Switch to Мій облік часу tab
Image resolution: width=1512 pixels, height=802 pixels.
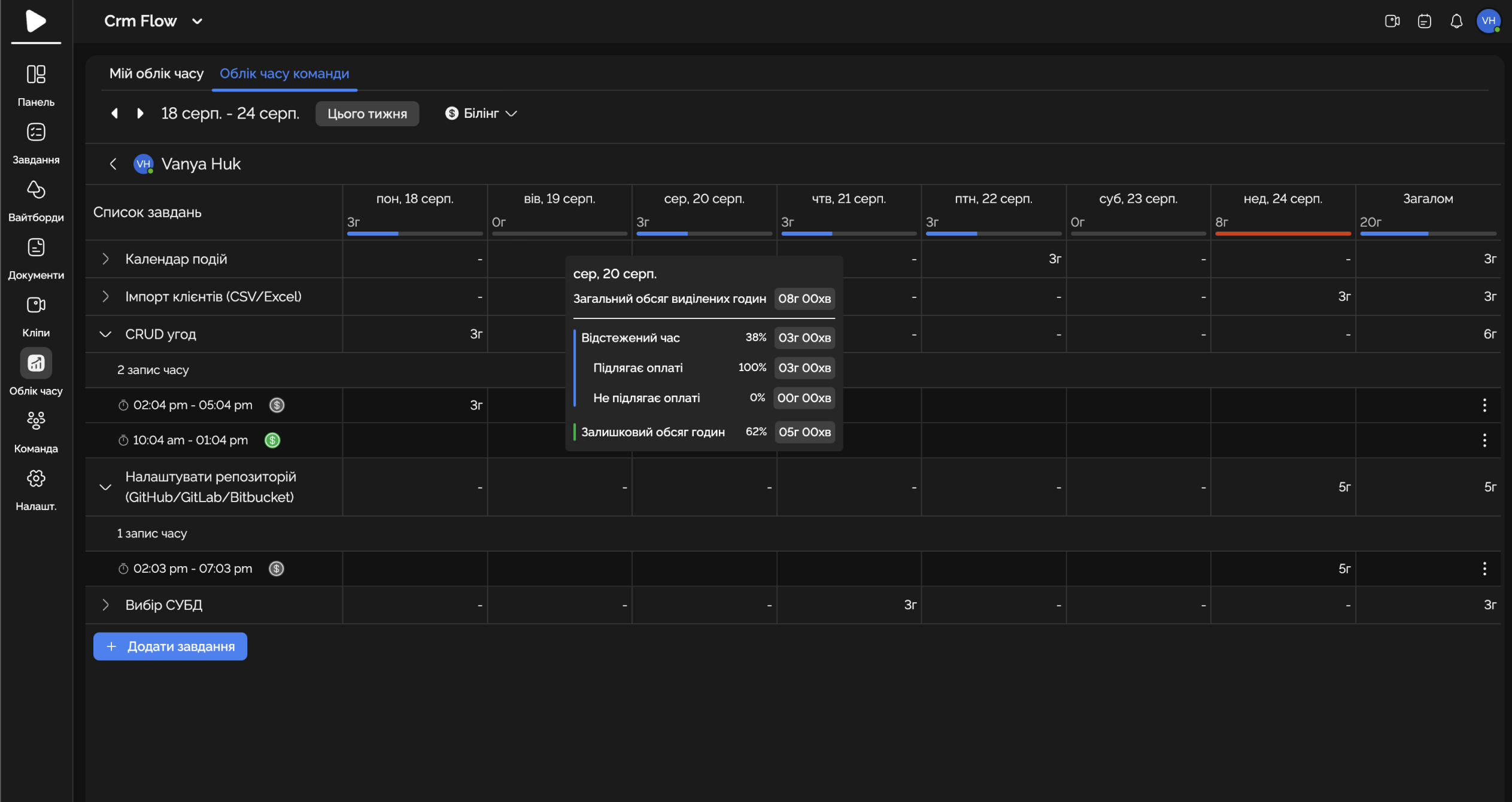tap(156, 74)
